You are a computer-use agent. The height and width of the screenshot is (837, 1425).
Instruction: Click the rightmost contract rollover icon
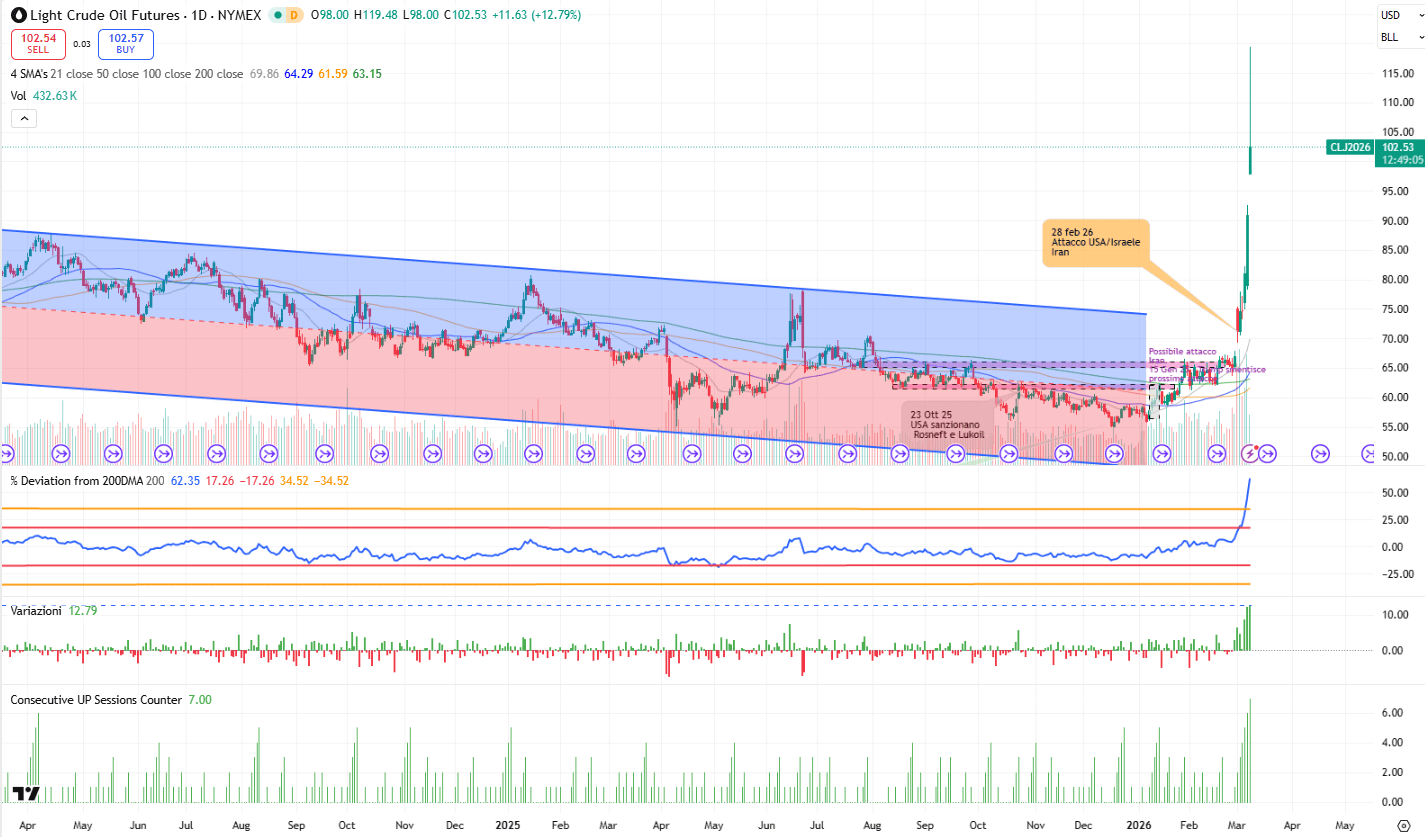pyautogui.click(x=1369, y=453)
